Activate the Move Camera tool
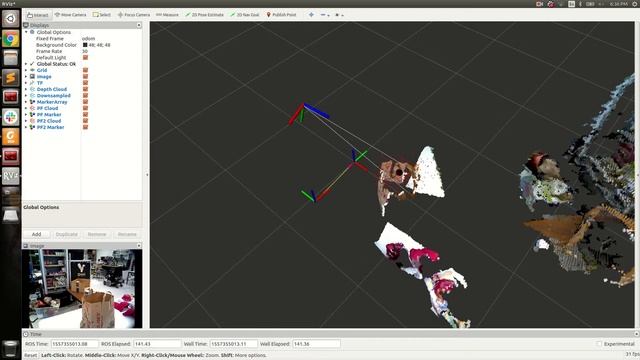Image resolution: width=640 pixels, height=360 pixels. tap(71, 15)
